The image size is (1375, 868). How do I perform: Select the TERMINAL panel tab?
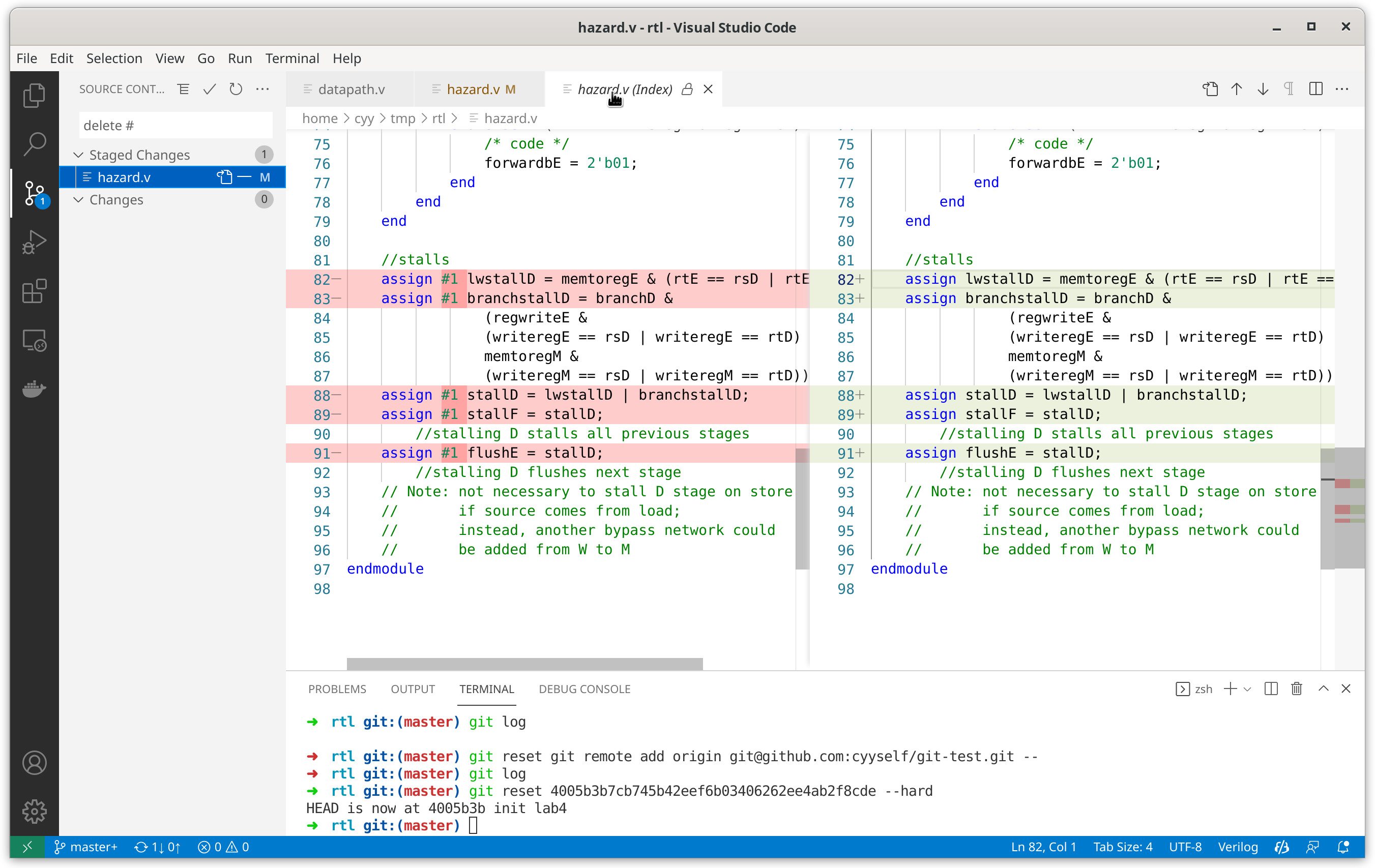coord(486,689)
